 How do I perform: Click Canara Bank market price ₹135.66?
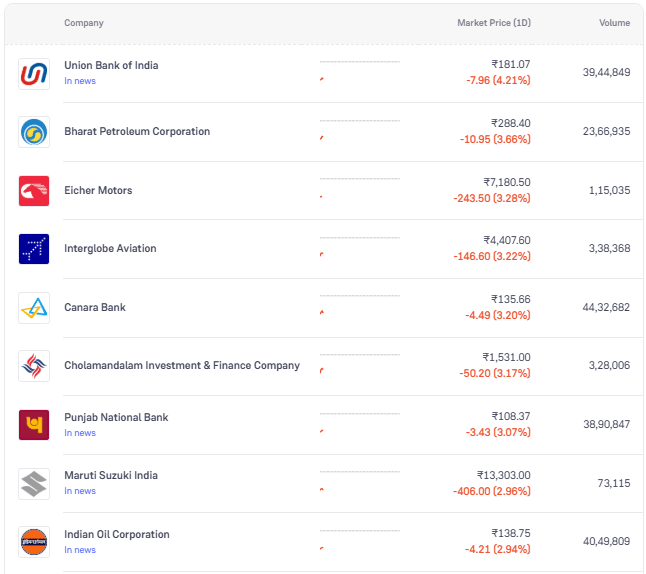pyautogui.click(x=510, y=299)
